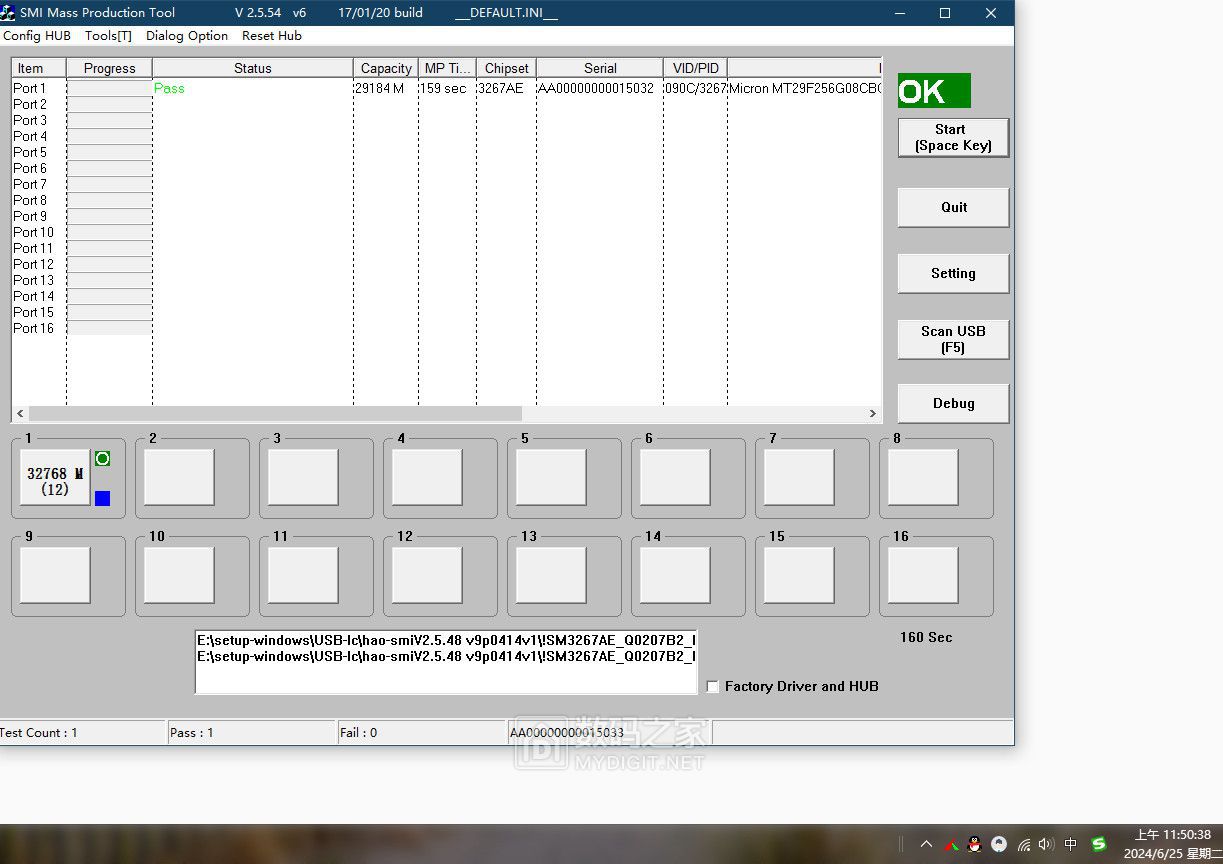Screen dimensions: 1223x864
Task: Click the green pass indicator in slot 1
Action: pyautogui.click(x=102, y=459)
